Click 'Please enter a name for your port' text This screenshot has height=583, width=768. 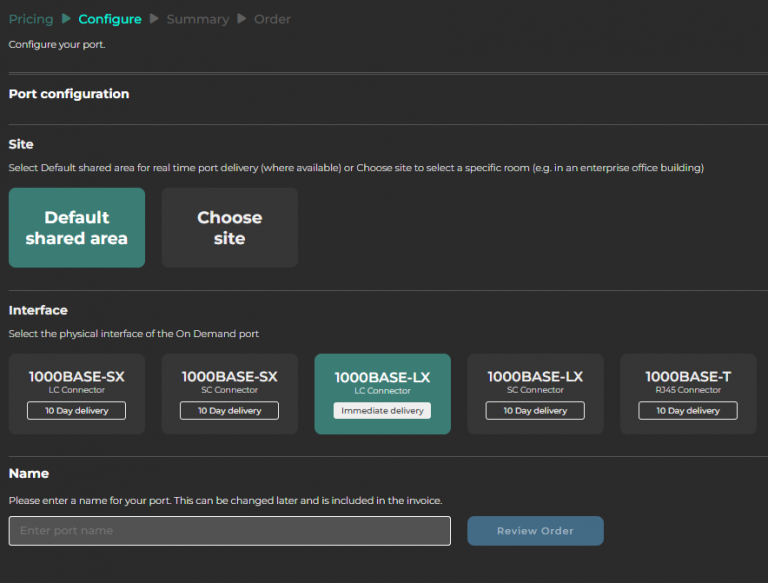coord(225,500)
